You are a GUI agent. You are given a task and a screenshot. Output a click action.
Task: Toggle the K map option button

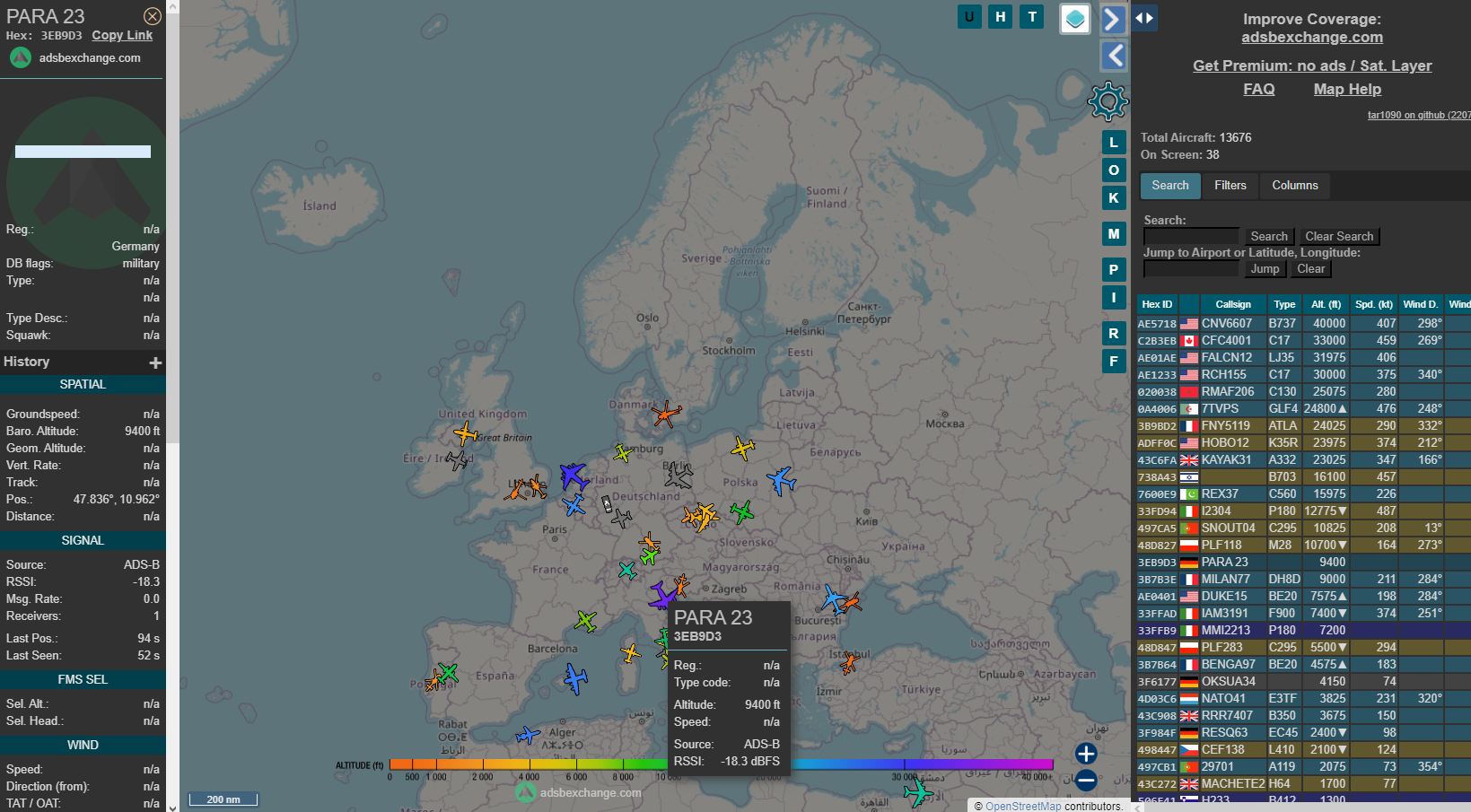pyautogui.click(x=1114, y=197)
